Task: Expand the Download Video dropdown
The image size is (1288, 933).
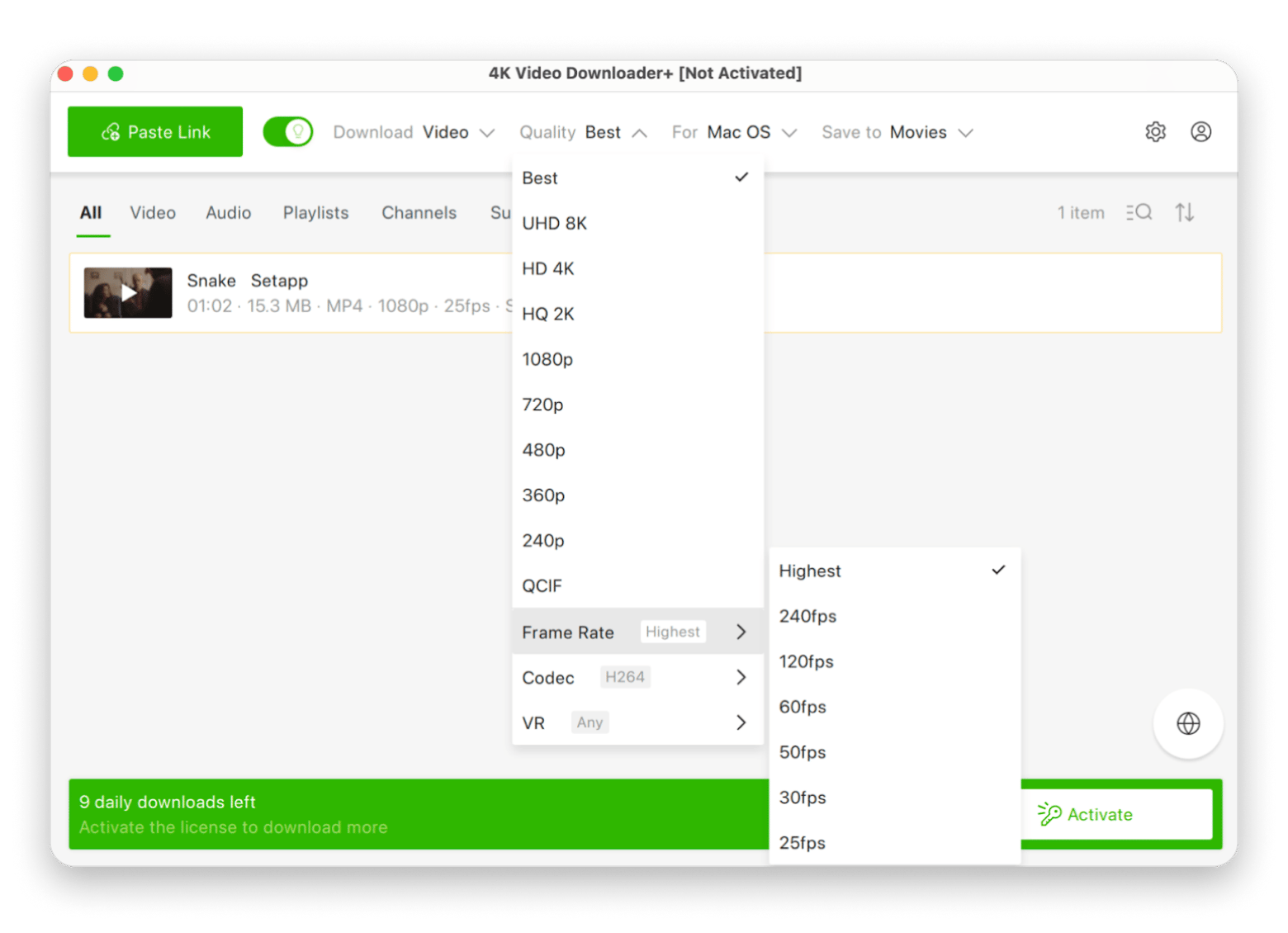Action: pyautogui.click(x=414, y=132)
